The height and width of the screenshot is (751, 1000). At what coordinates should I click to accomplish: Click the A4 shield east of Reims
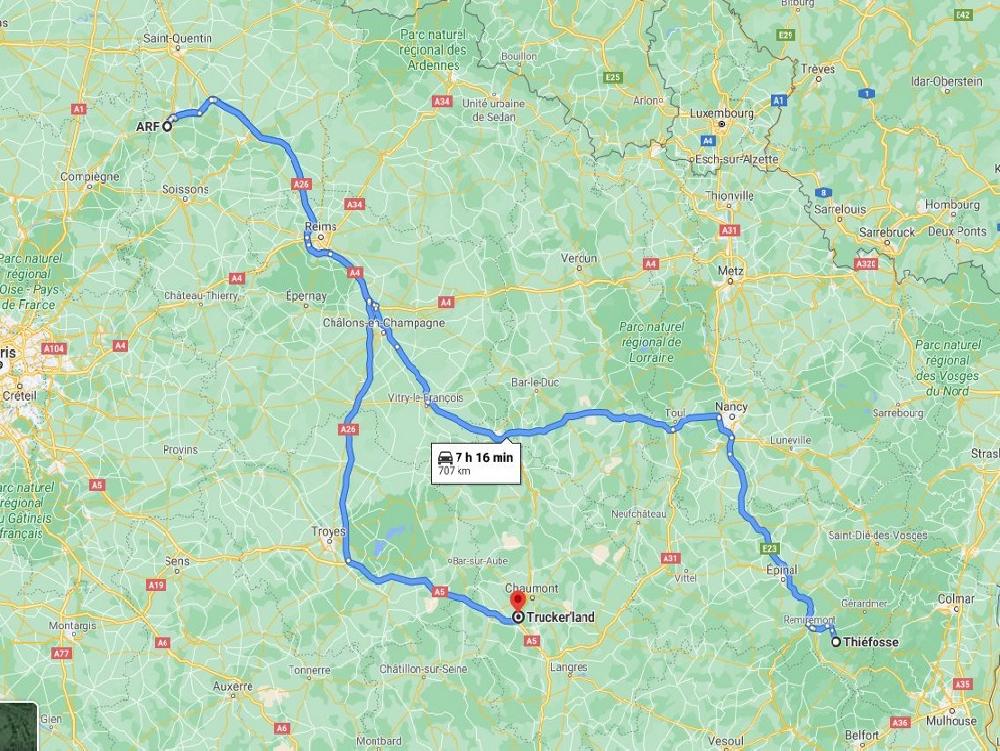click(x=355, y=272)
